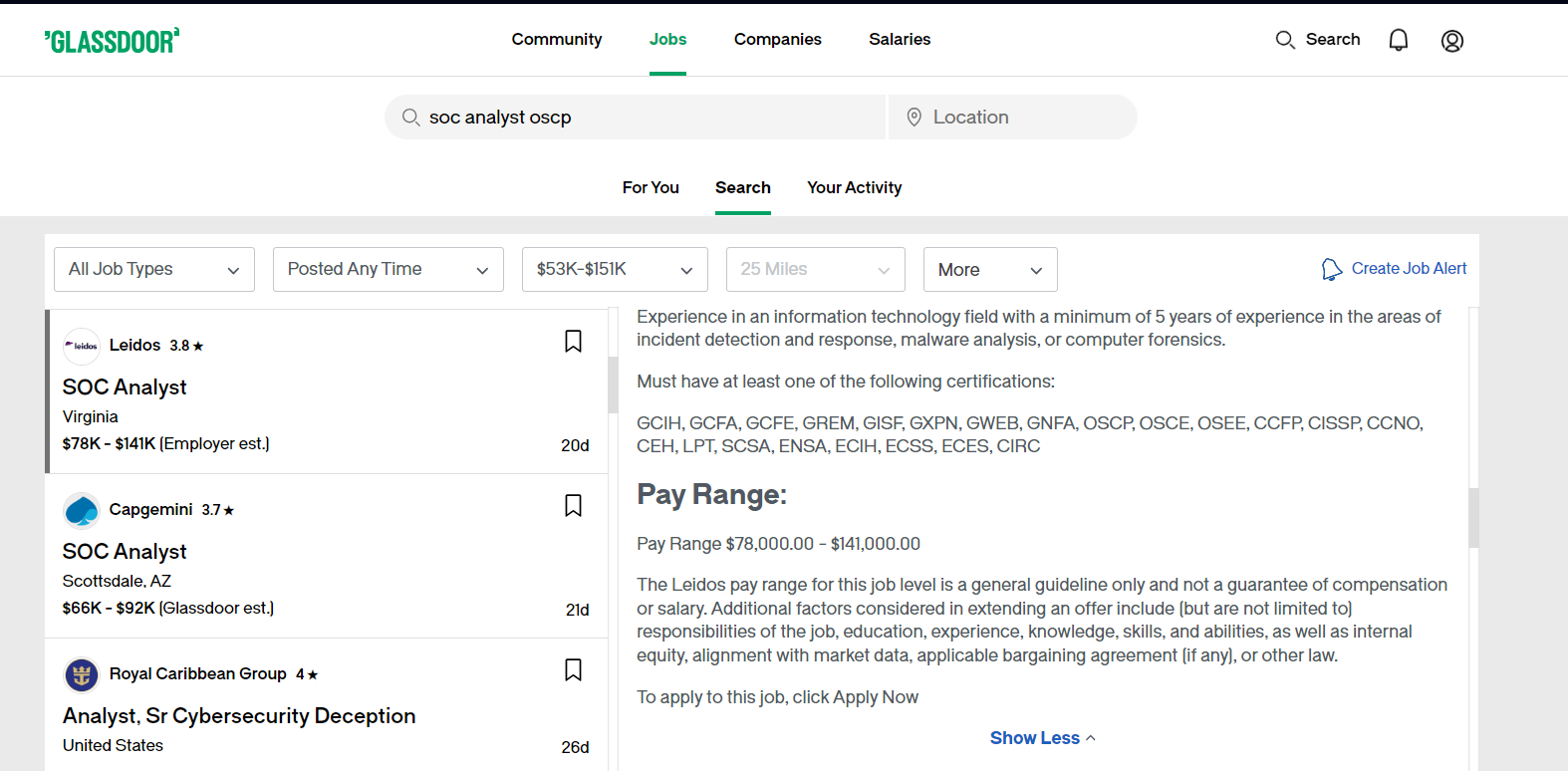Click the job search magnifier icon
Screen dimensions: 1568x771
[410, 118]
